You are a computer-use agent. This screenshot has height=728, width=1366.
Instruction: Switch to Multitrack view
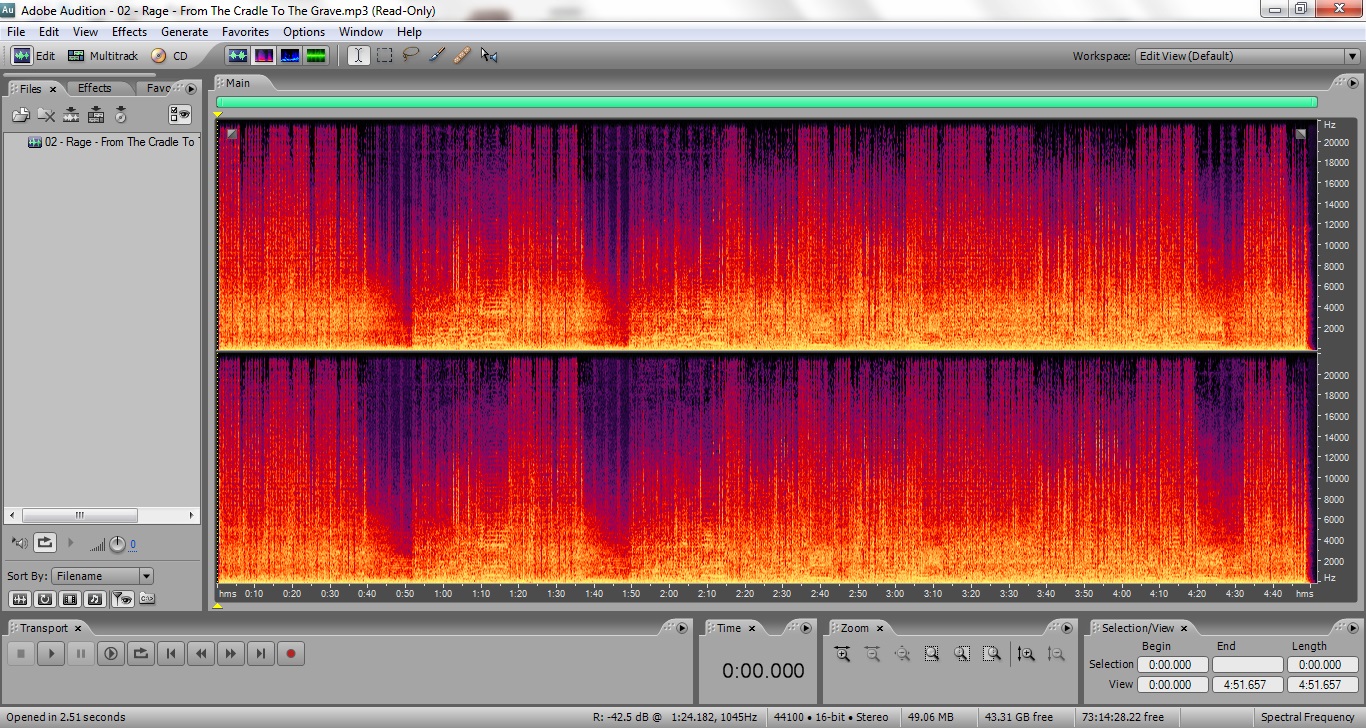coord(102,56)
